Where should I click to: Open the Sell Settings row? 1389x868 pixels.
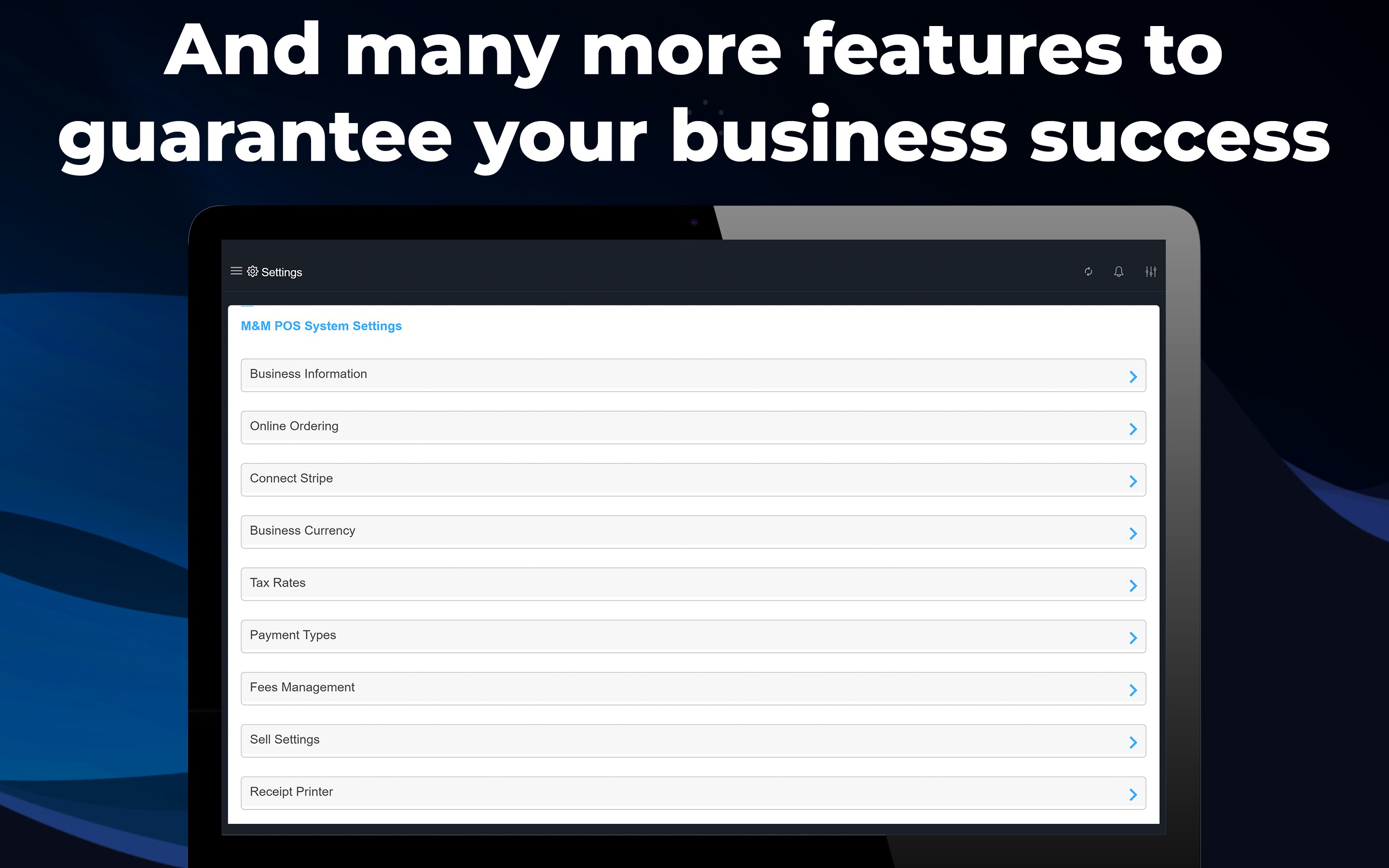point(693,741)
